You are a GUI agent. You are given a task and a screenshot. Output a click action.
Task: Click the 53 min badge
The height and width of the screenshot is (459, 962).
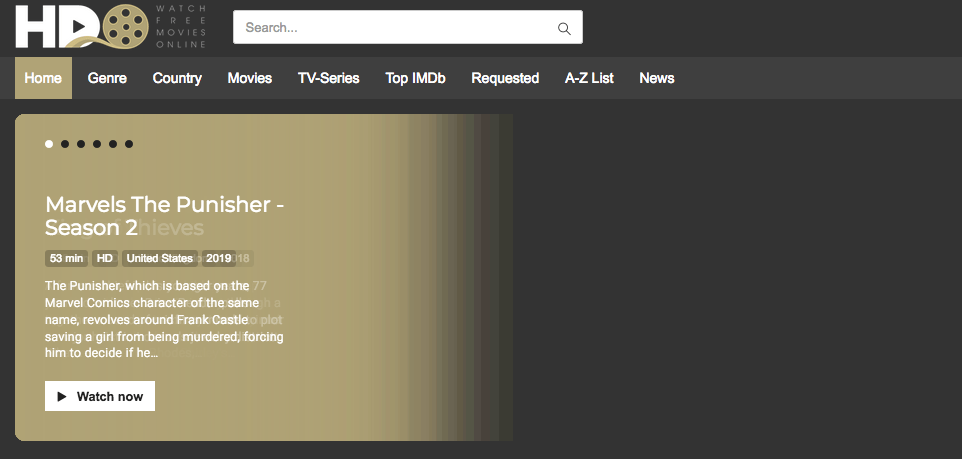(x=66, y=258)
